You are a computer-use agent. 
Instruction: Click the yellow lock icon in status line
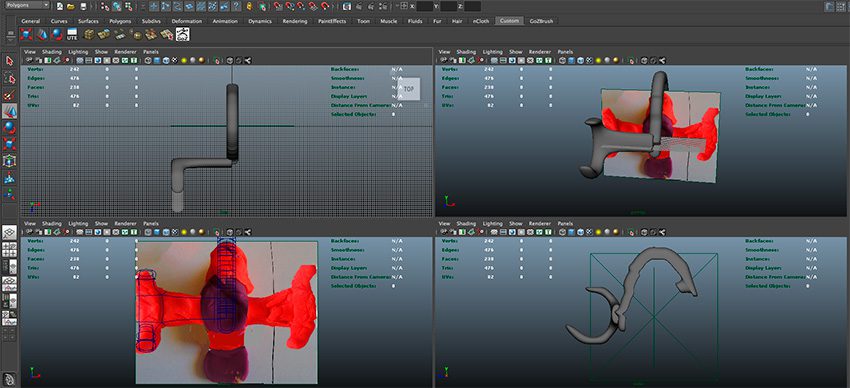coord(249,6)
